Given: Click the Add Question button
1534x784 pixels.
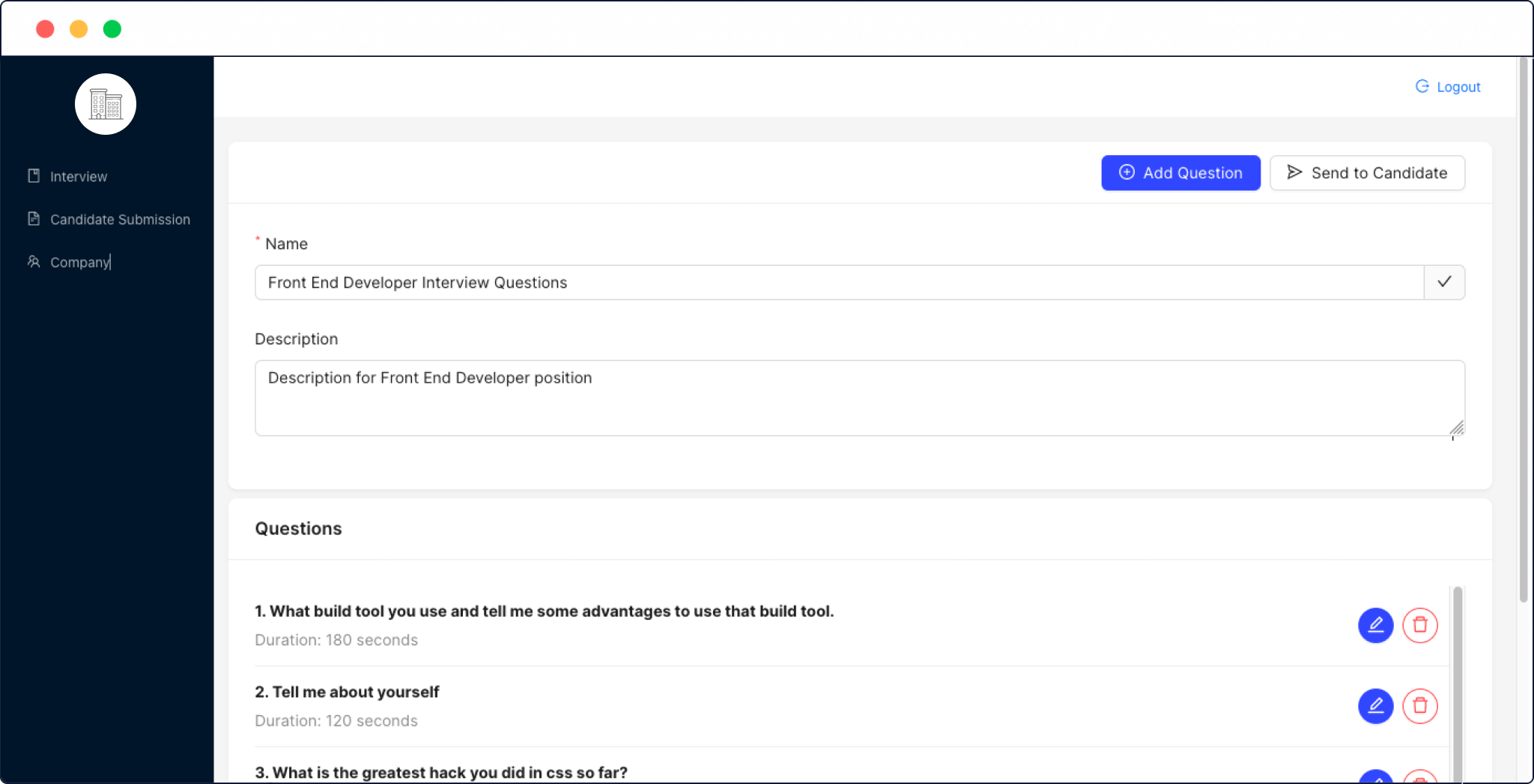Looking at the screenshot, I should (1180, 173).
